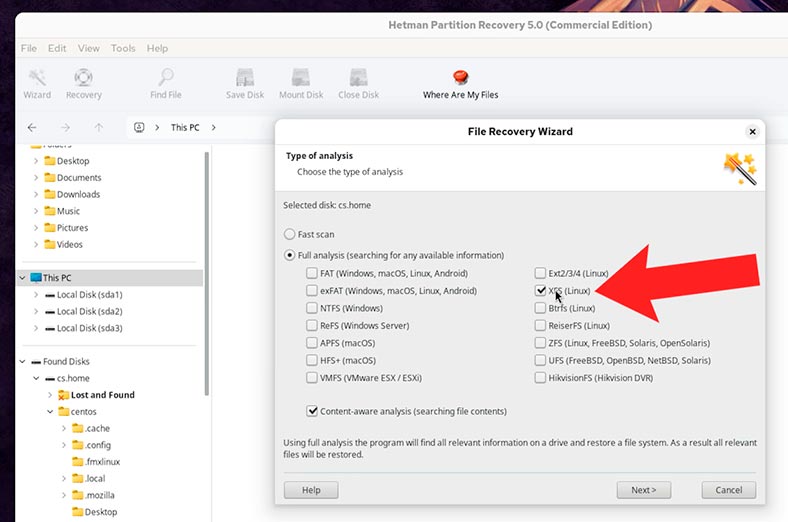Enable the ZFS checkbox
Screen dimensions: 788x522
coord(540,343)
